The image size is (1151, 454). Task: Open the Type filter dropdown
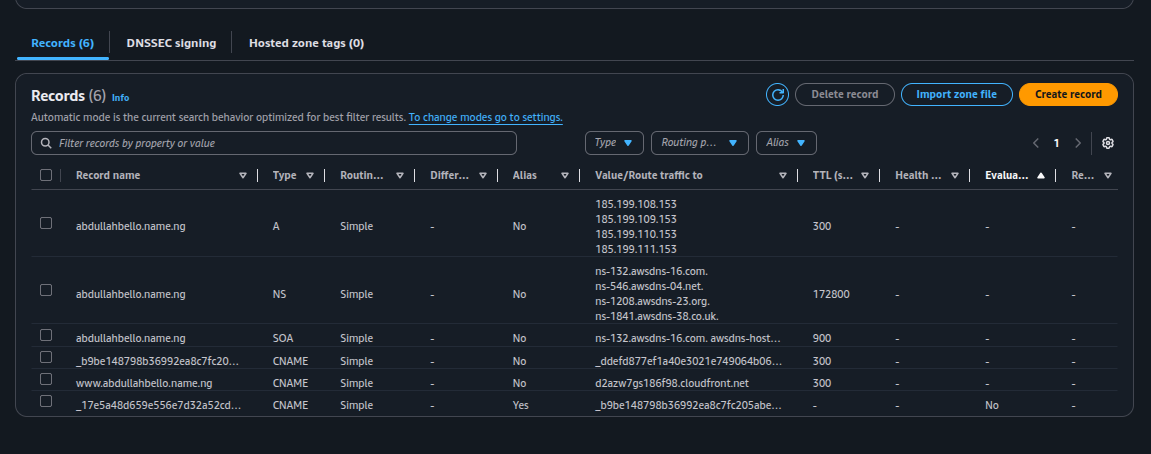pos(614,143)
